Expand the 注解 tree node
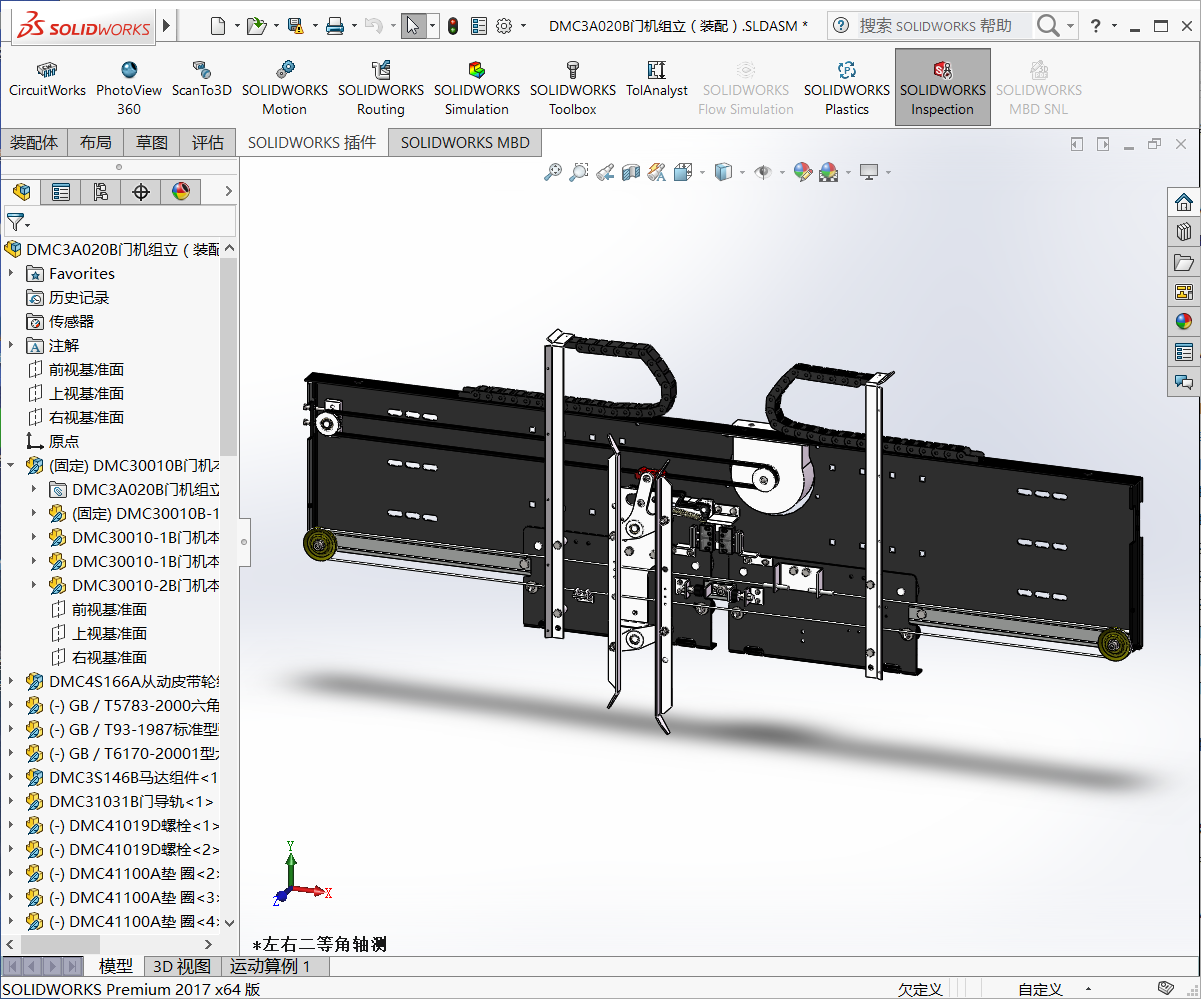 11,345
